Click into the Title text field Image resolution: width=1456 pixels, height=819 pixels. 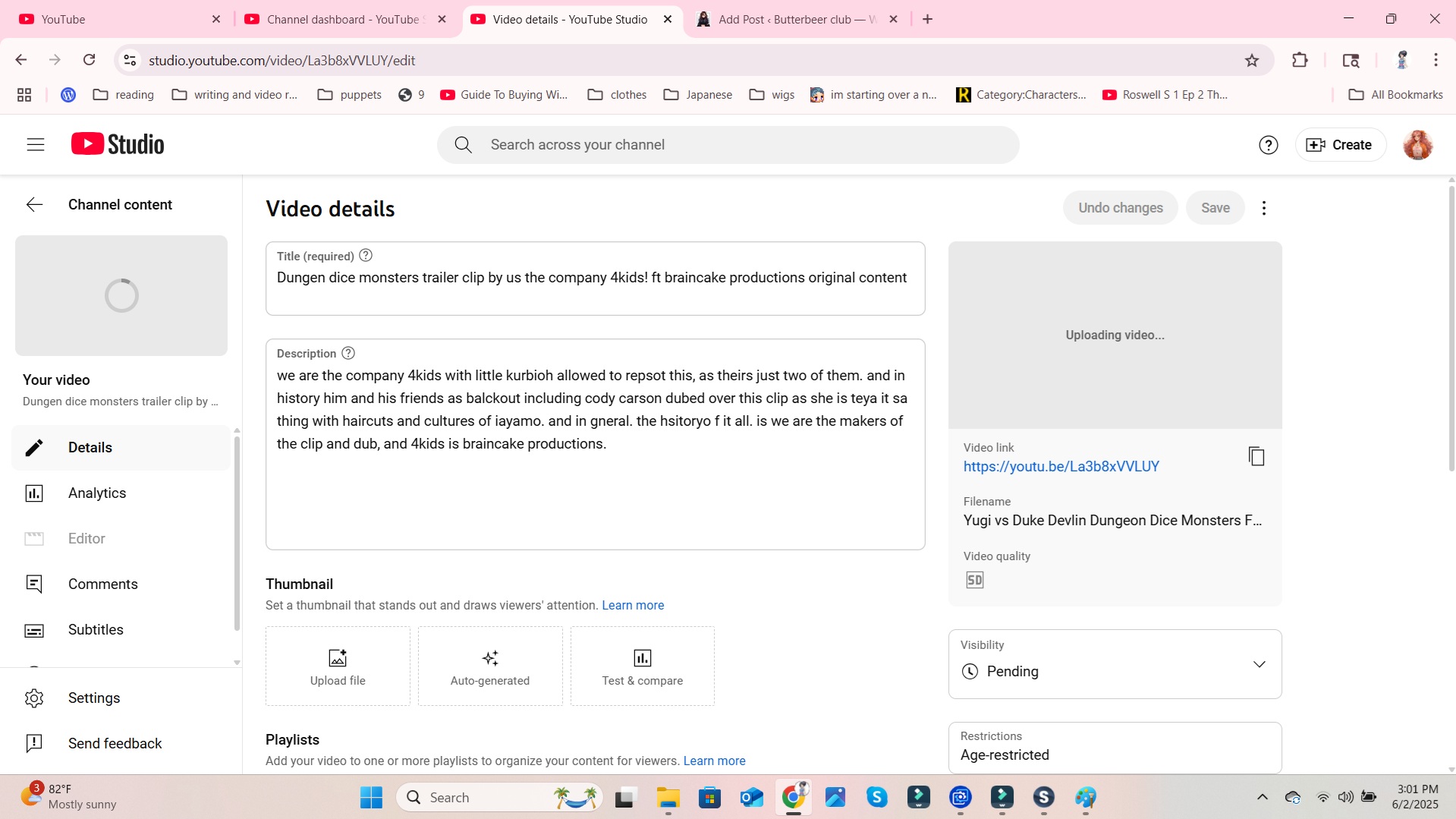pyautogui.click(x=595, y=279)
